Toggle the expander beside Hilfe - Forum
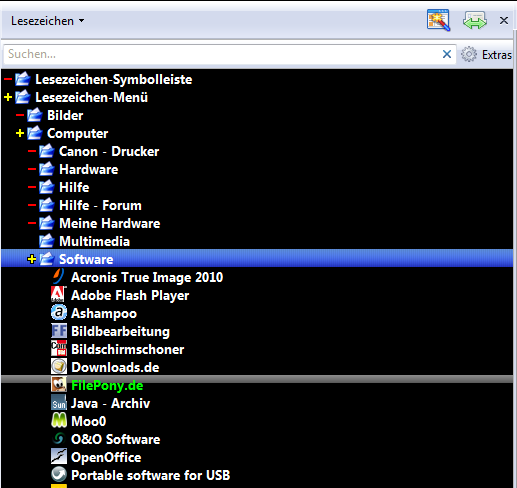Screen dimensions: 517x488 coord(32,205)
